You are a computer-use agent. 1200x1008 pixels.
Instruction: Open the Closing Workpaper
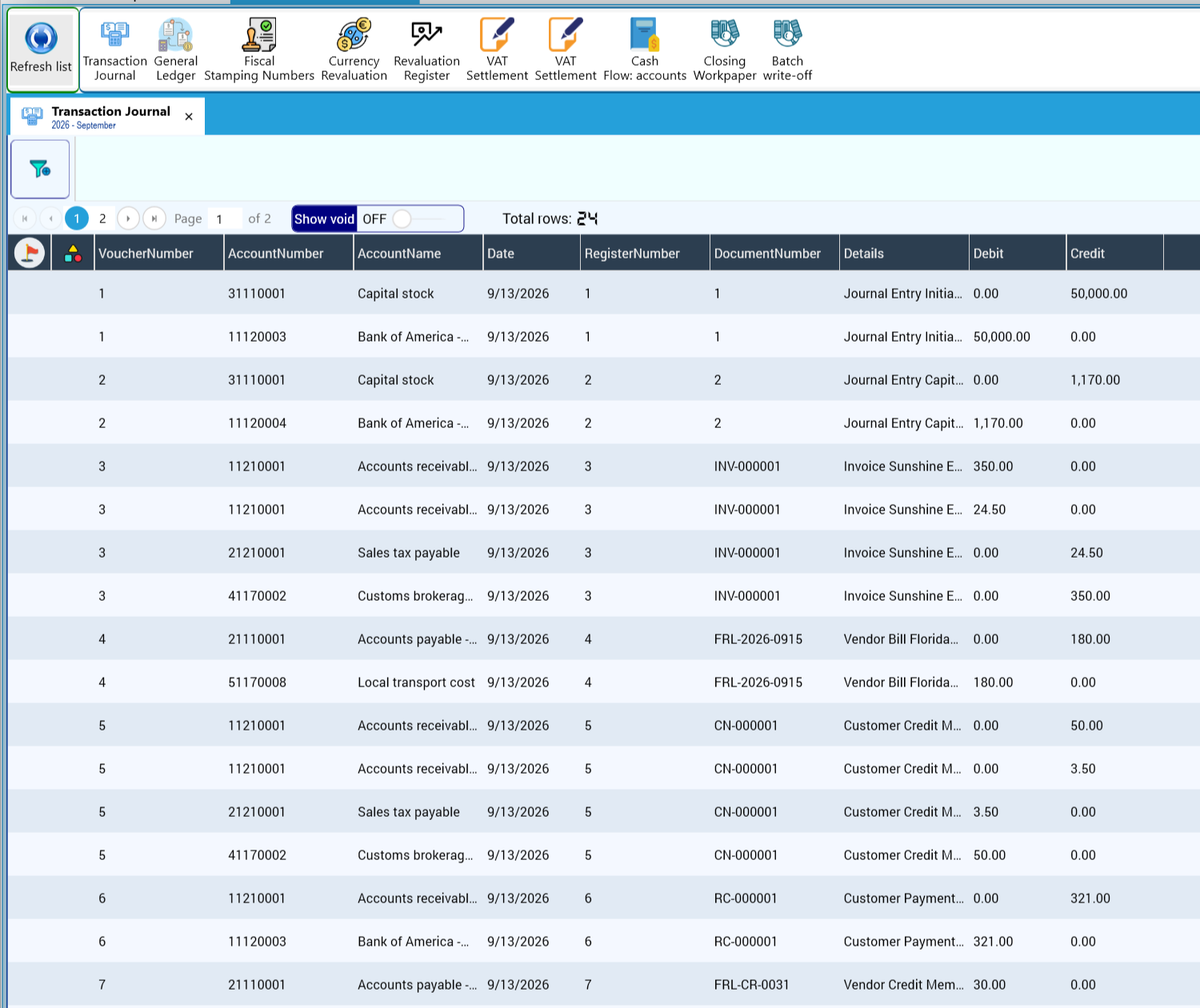(x=725, y=51)
